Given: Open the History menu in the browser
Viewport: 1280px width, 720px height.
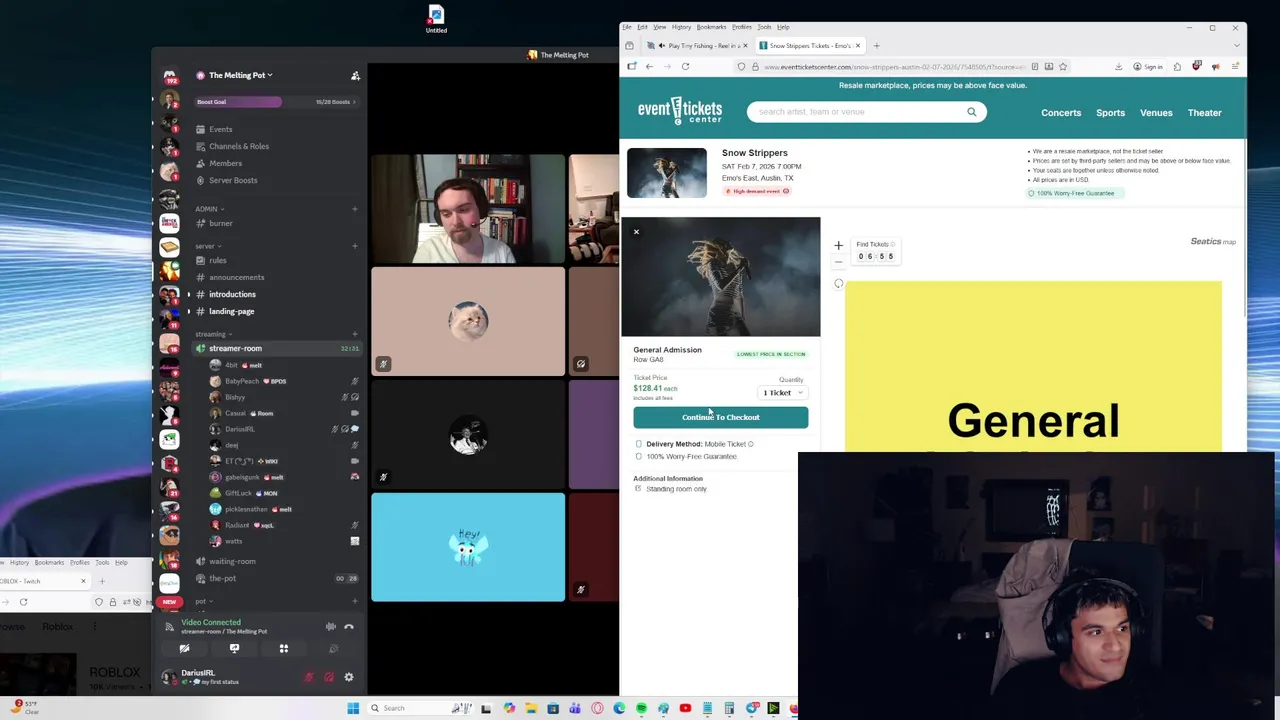Looking at the screenshot, I should click(x=681, y=27).
